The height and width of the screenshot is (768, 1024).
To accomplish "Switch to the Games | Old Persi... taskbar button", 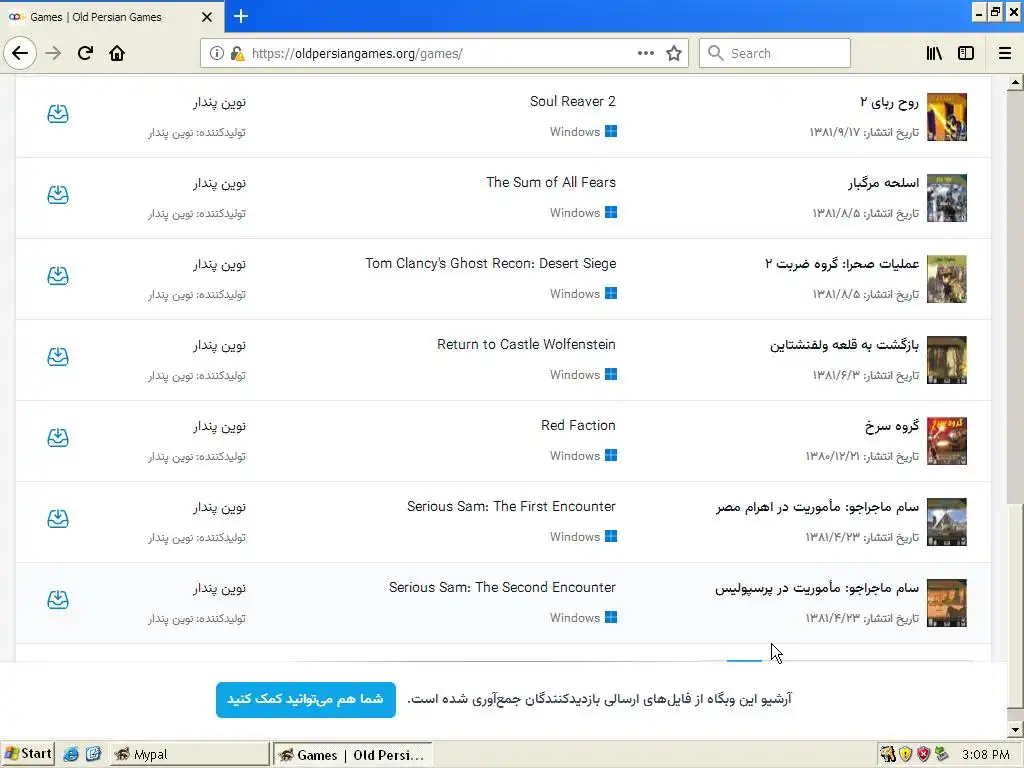I will [353, 754].
